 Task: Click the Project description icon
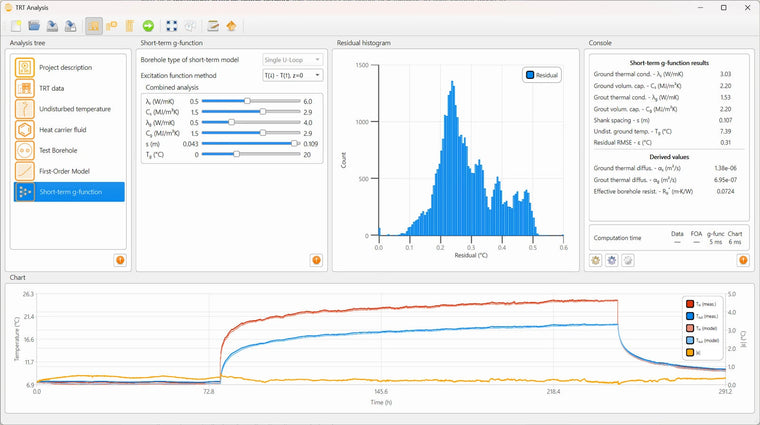pos(24,67)
